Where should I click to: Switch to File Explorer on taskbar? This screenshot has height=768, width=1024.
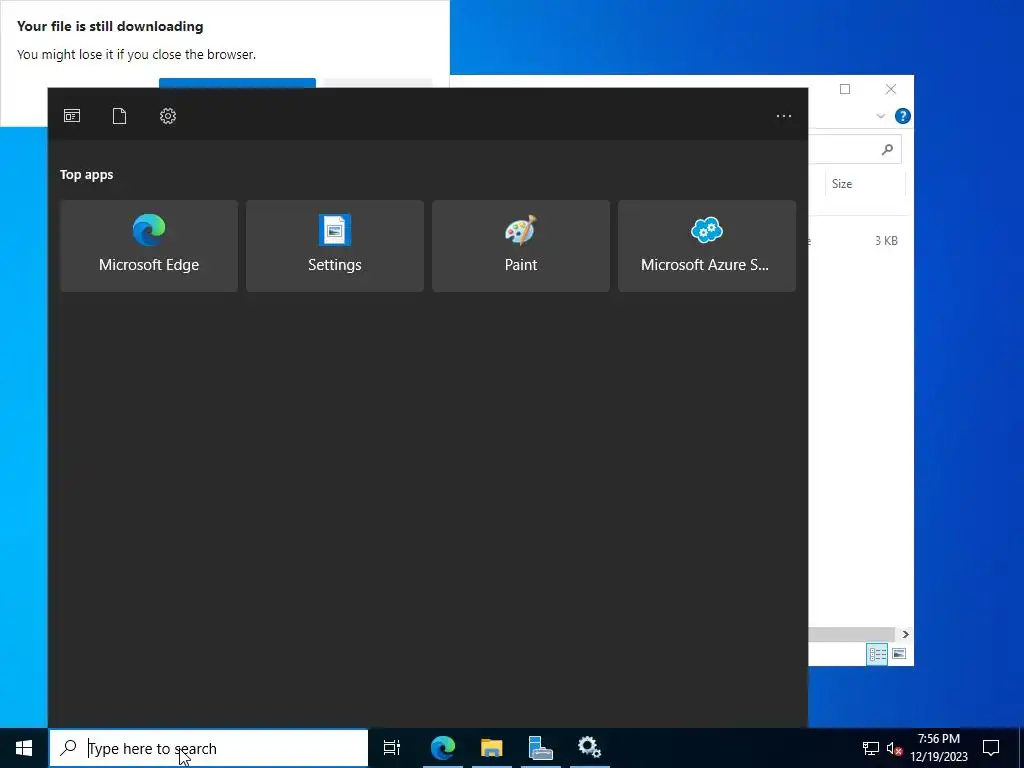492,748
